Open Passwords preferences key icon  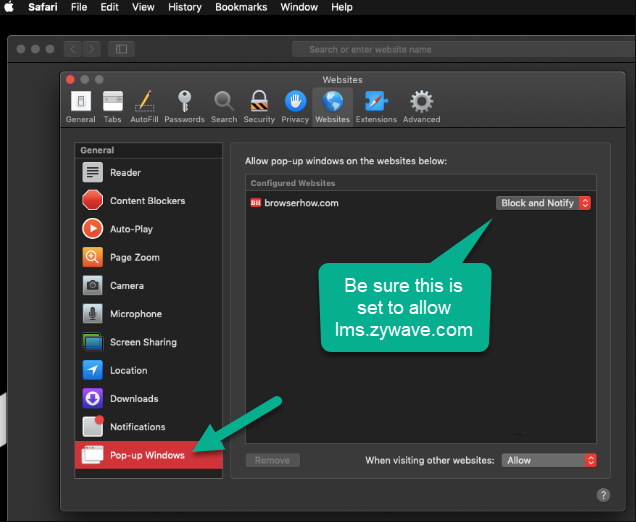point(184,106)
